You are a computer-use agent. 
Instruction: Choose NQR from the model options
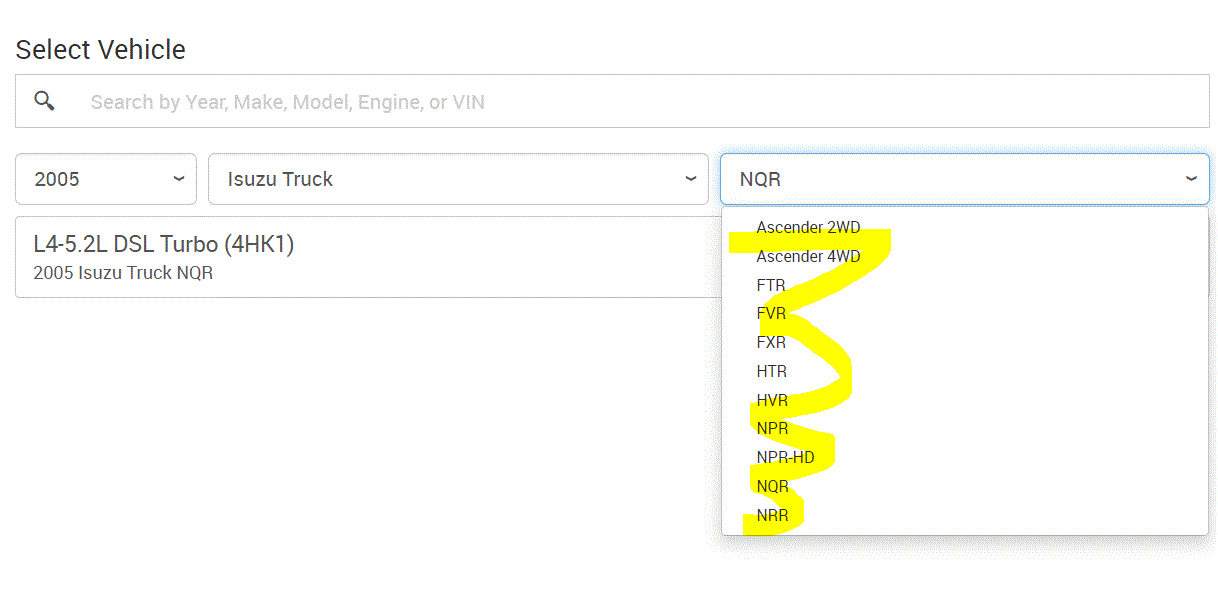click(772, 486)
